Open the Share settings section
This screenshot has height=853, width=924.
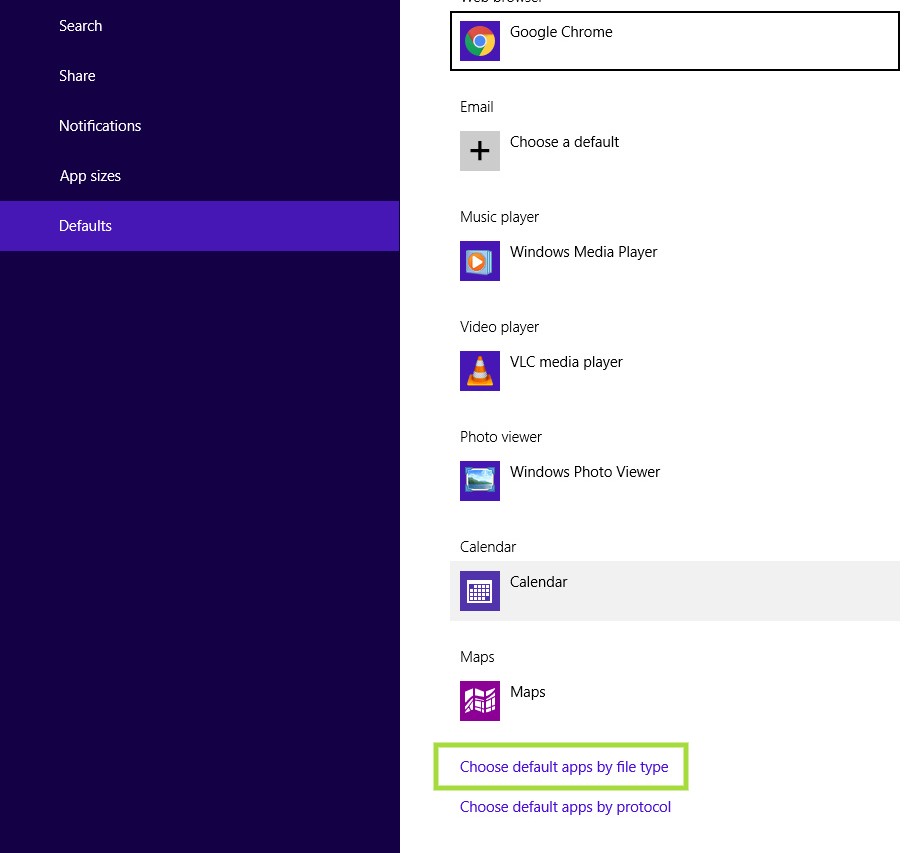pyautogui.click(x=77, y=76)
